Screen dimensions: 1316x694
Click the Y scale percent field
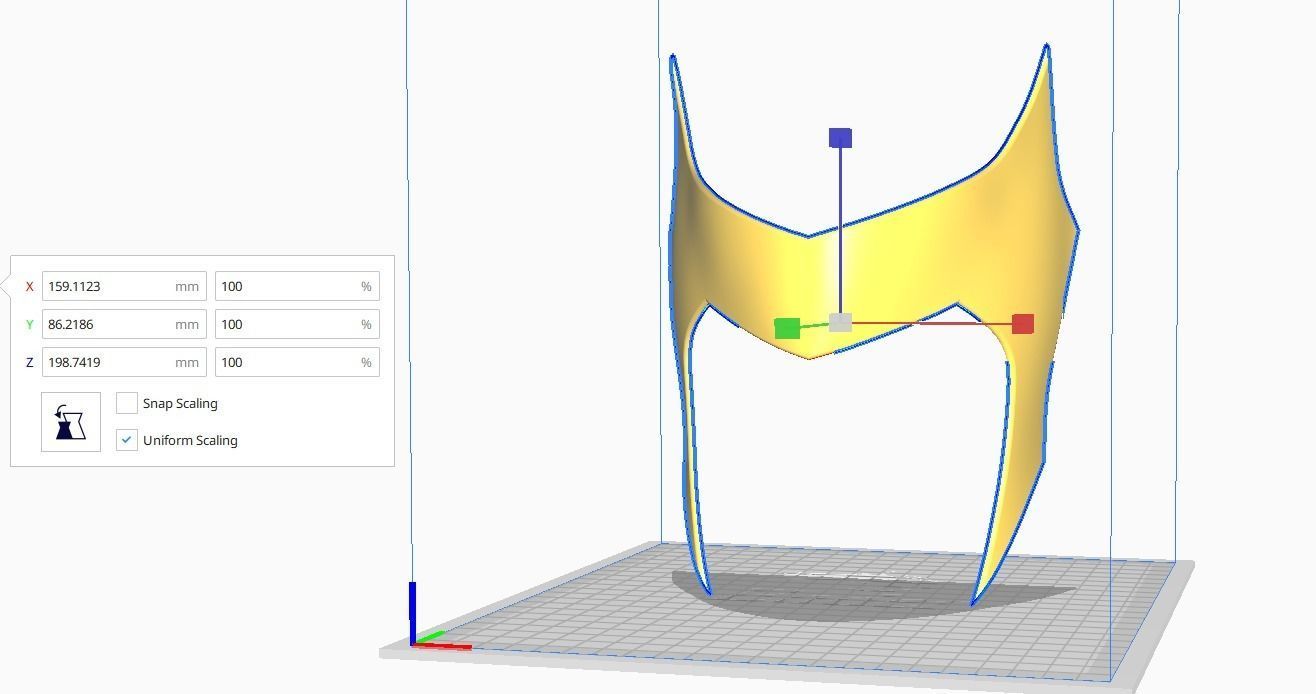click(297, 324)
